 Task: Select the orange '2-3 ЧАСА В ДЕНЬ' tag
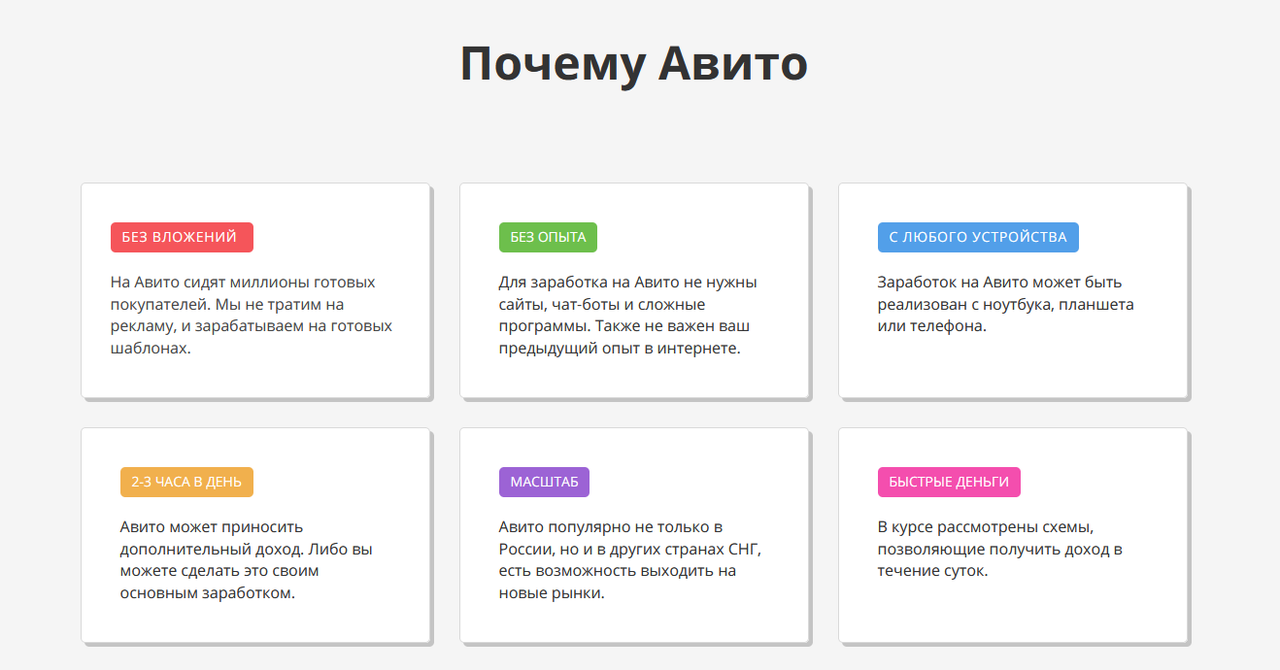coord(186,481)
